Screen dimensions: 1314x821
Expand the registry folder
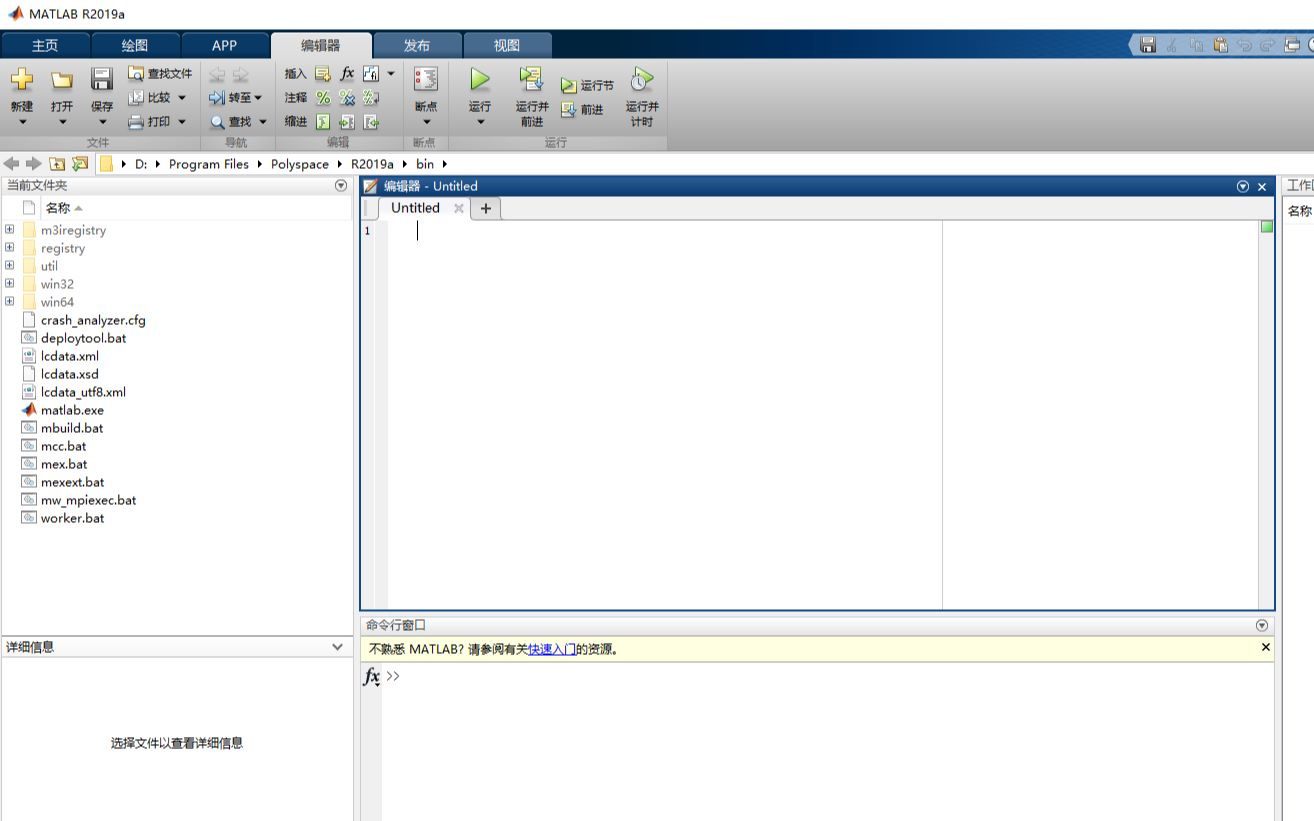coord(9,248)
